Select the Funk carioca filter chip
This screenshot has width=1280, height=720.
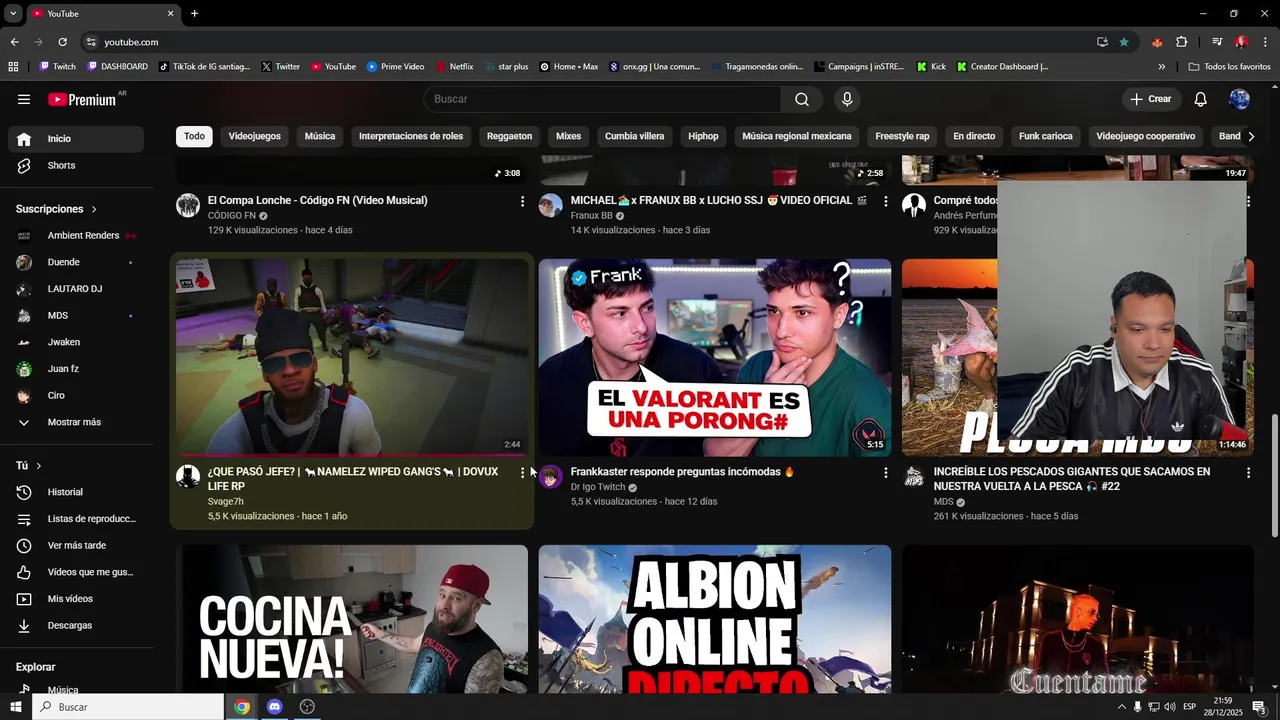coord(1045,136)
